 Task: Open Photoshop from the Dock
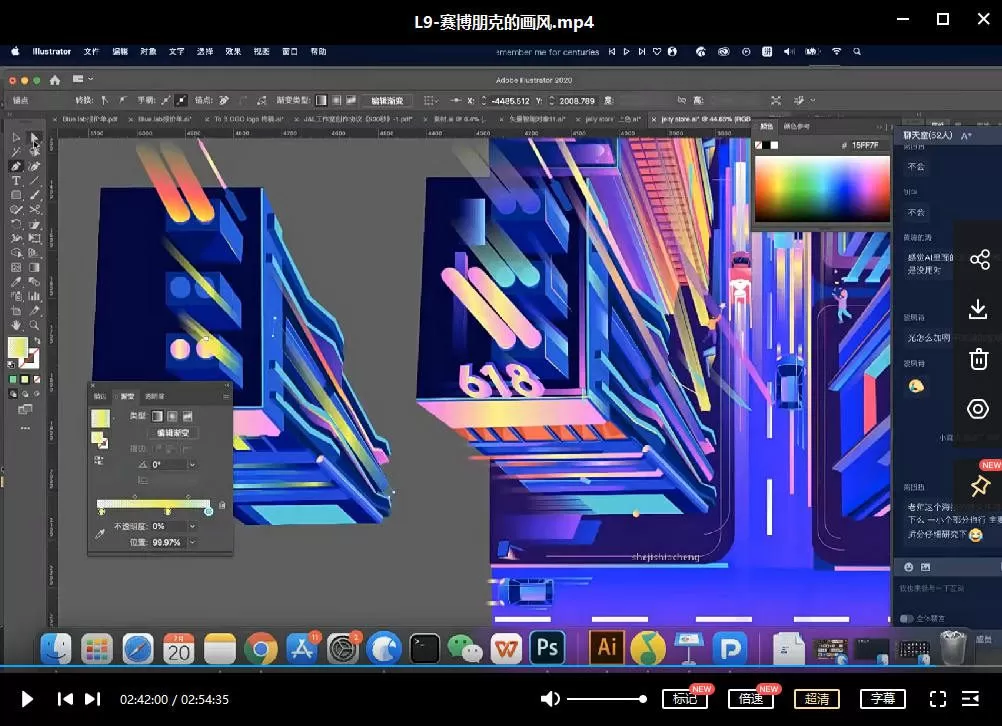(547, 648)
